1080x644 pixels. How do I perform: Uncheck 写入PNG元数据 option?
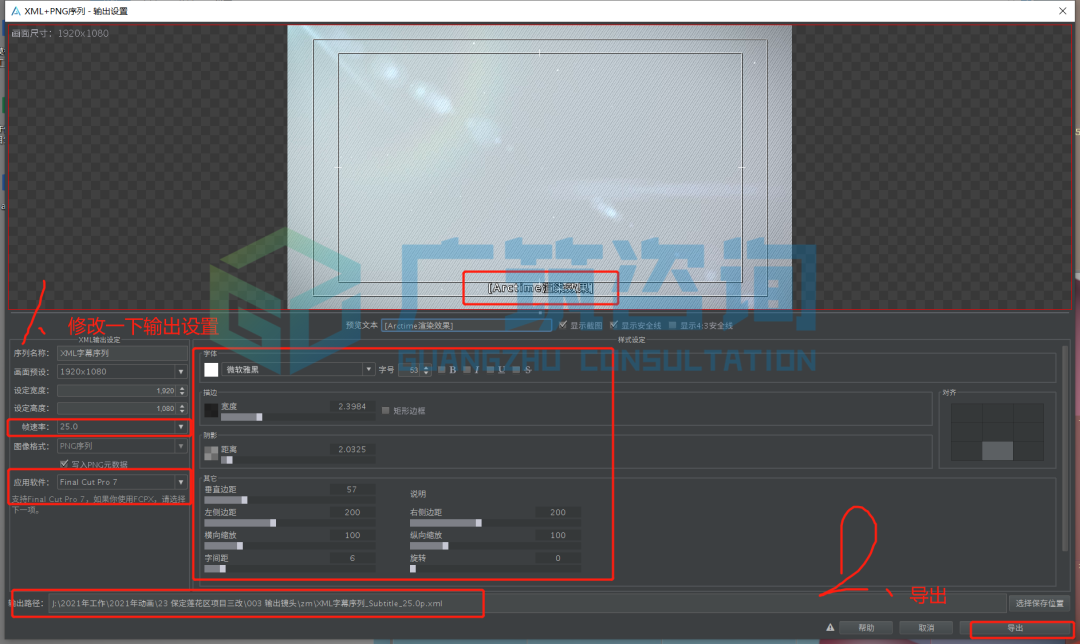coord(64,464)
